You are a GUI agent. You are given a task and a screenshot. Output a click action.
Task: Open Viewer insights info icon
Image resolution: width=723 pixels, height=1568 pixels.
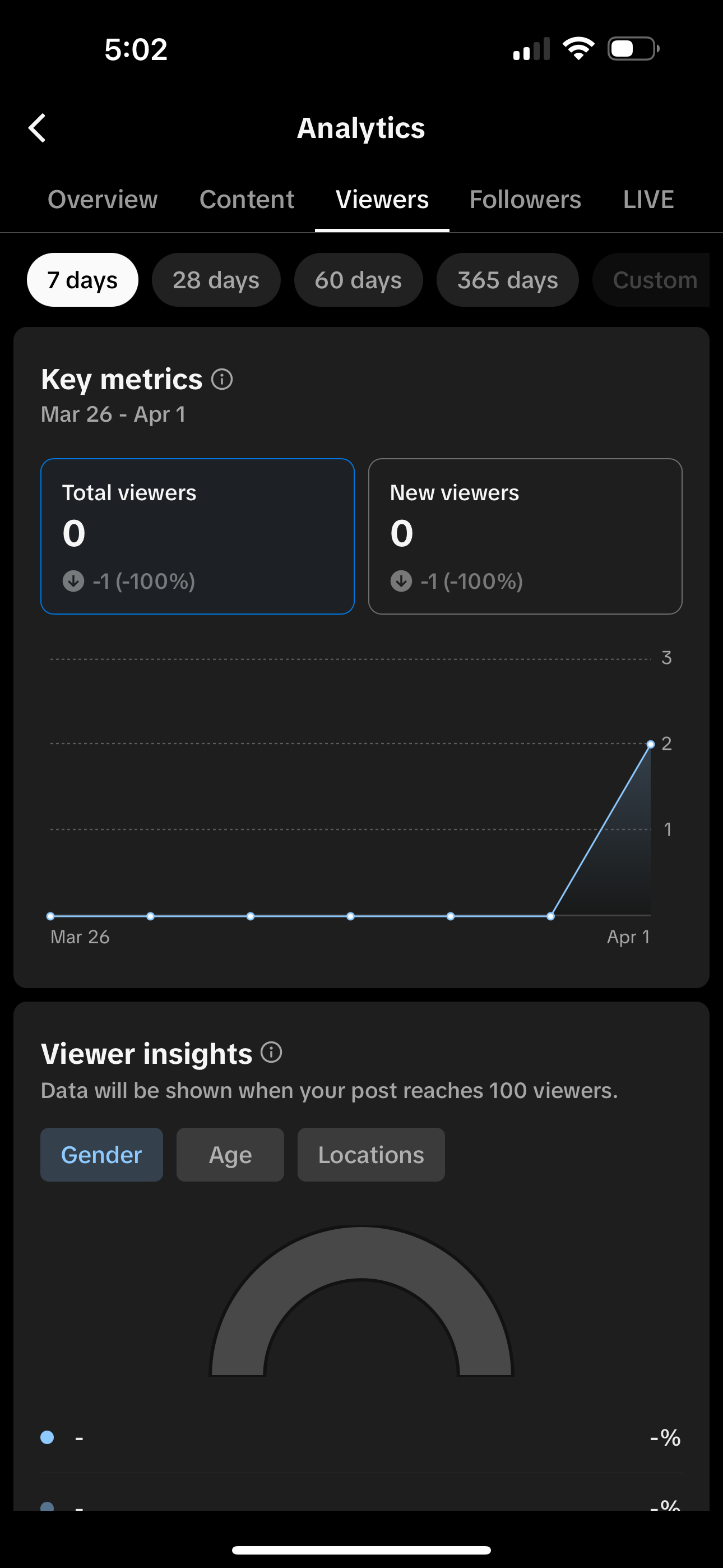(271, 1052)
